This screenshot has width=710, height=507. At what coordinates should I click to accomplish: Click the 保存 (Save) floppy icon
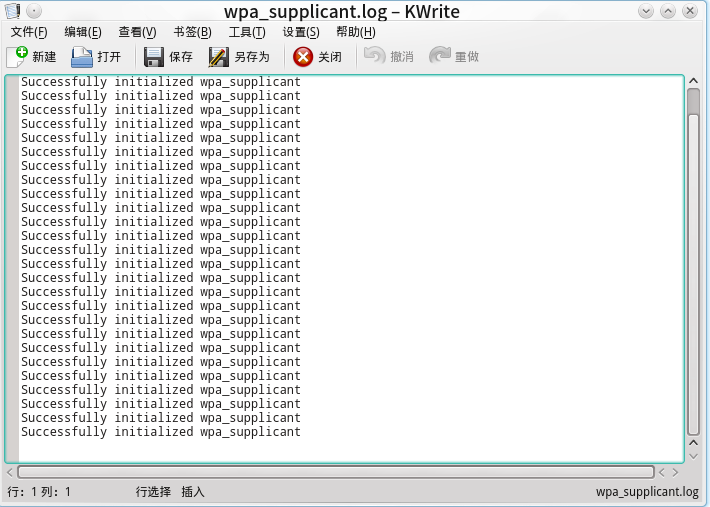[x=154, y=57]
